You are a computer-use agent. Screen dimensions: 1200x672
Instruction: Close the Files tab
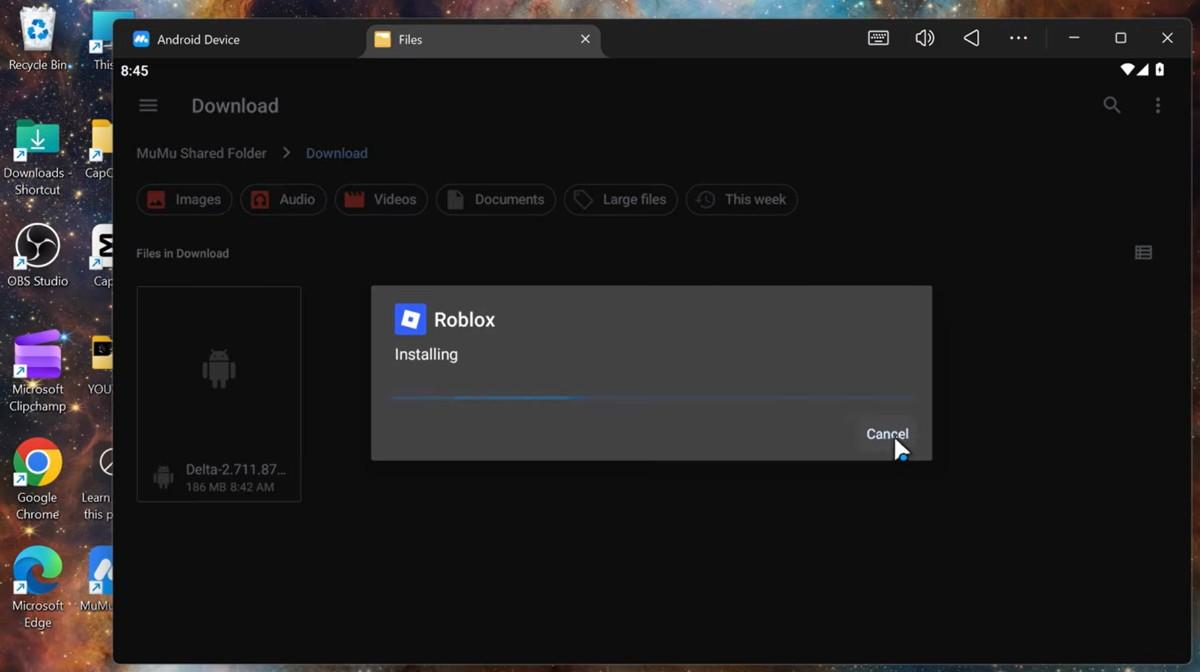(585, 40)
